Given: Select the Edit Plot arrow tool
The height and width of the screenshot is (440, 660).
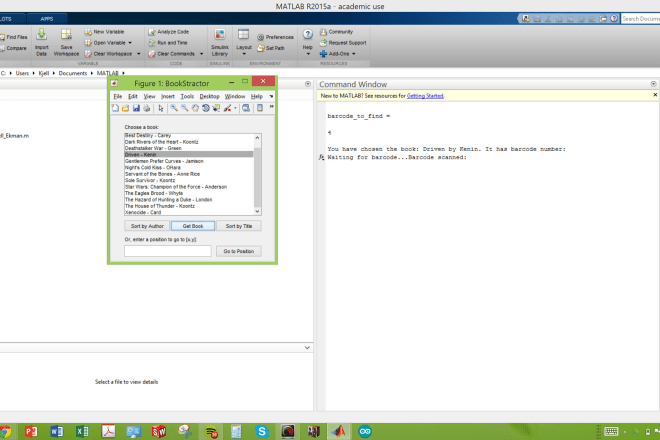Looking at the screenshot, I should point(161,108).
